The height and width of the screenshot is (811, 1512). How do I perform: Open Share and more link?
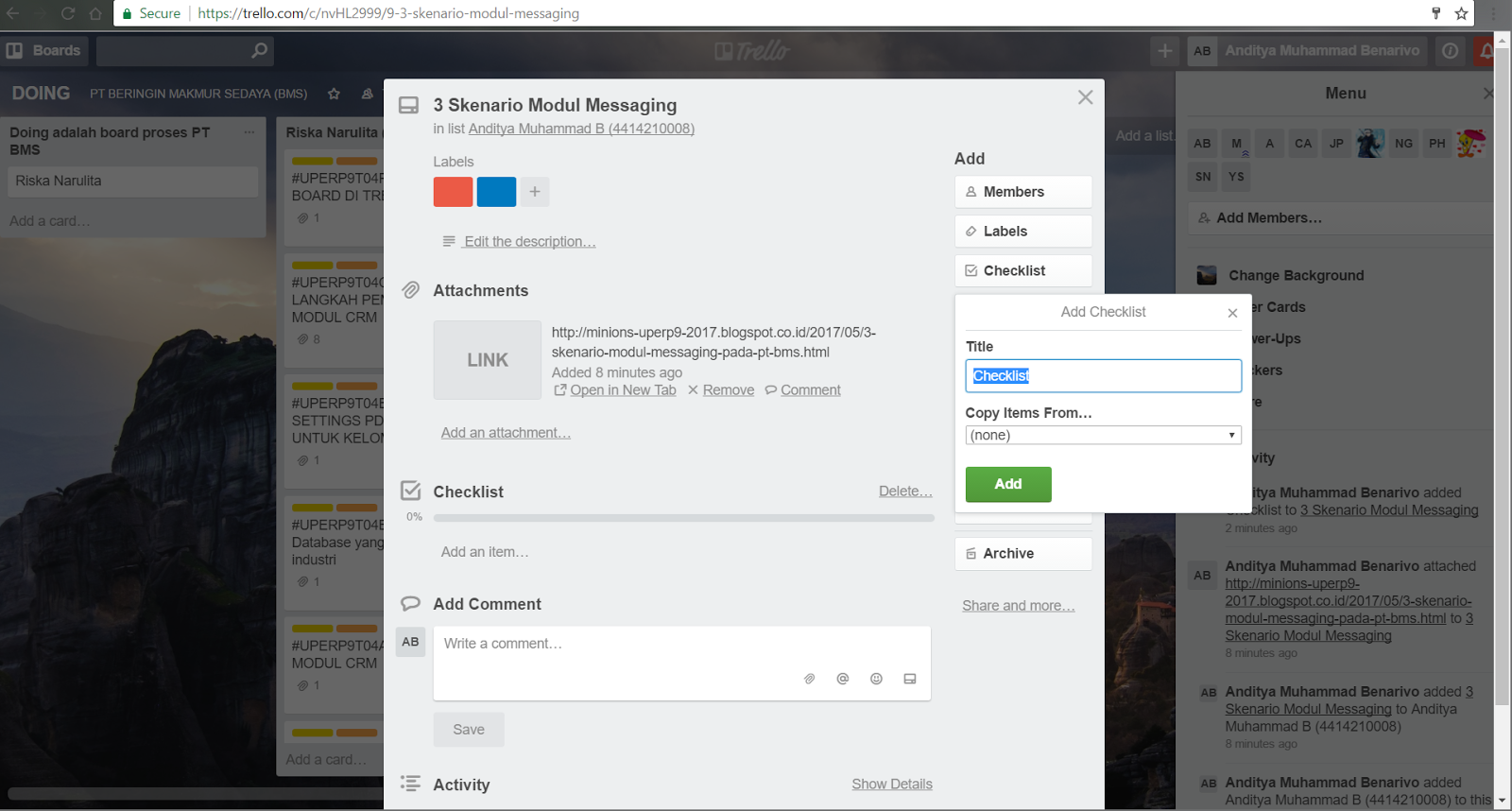tap(1018, 606)
